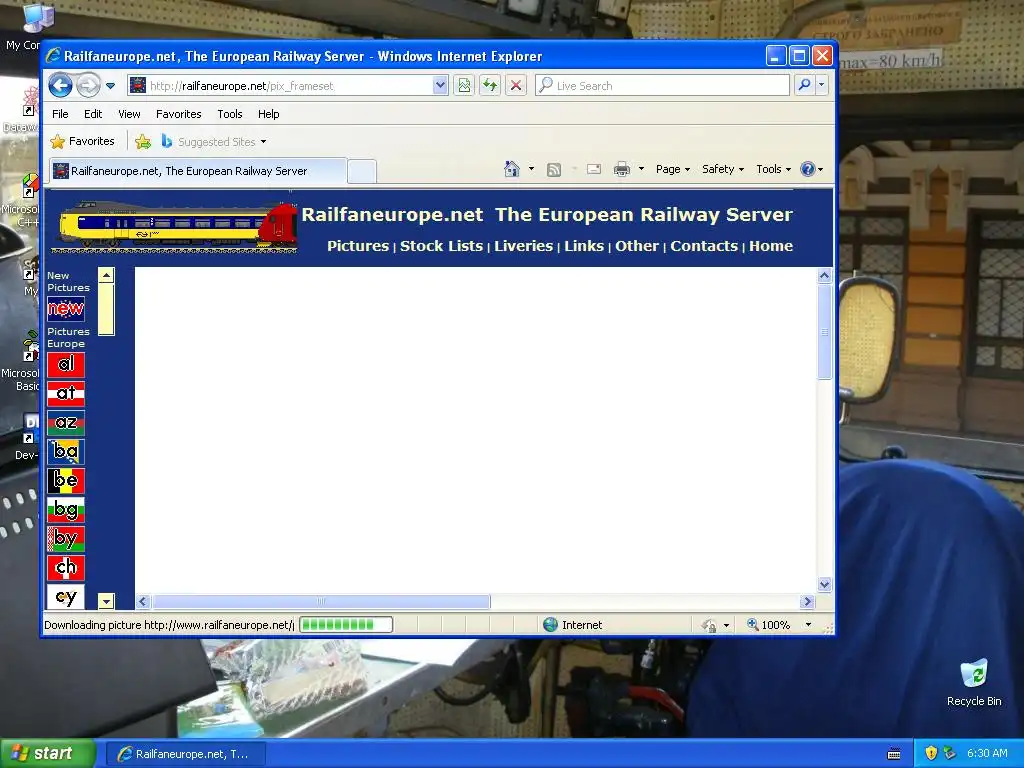
Task: Open the Edit menu
Action: click(93, 114)
